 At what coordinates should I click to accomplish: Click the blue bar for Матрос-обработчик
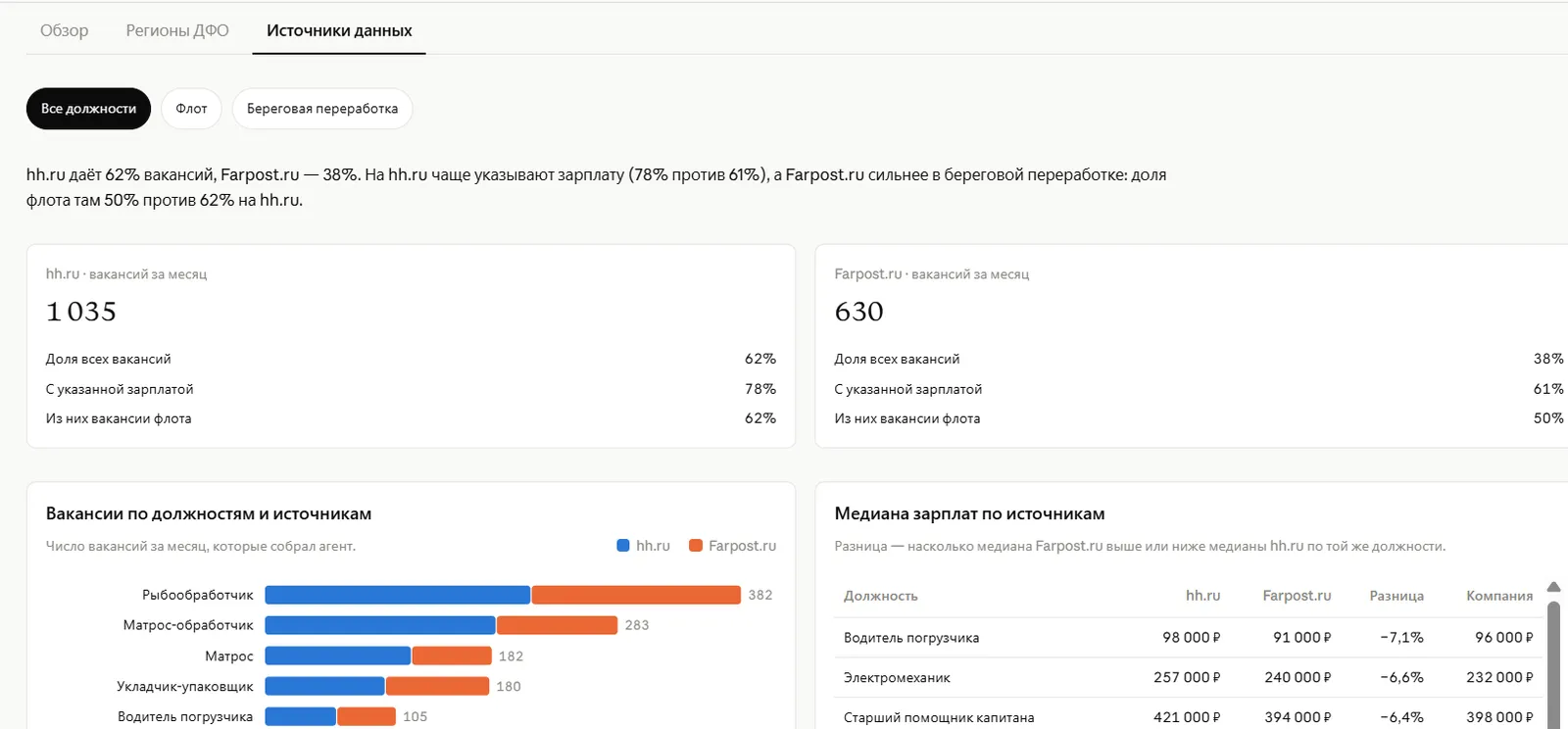[380, 625]
